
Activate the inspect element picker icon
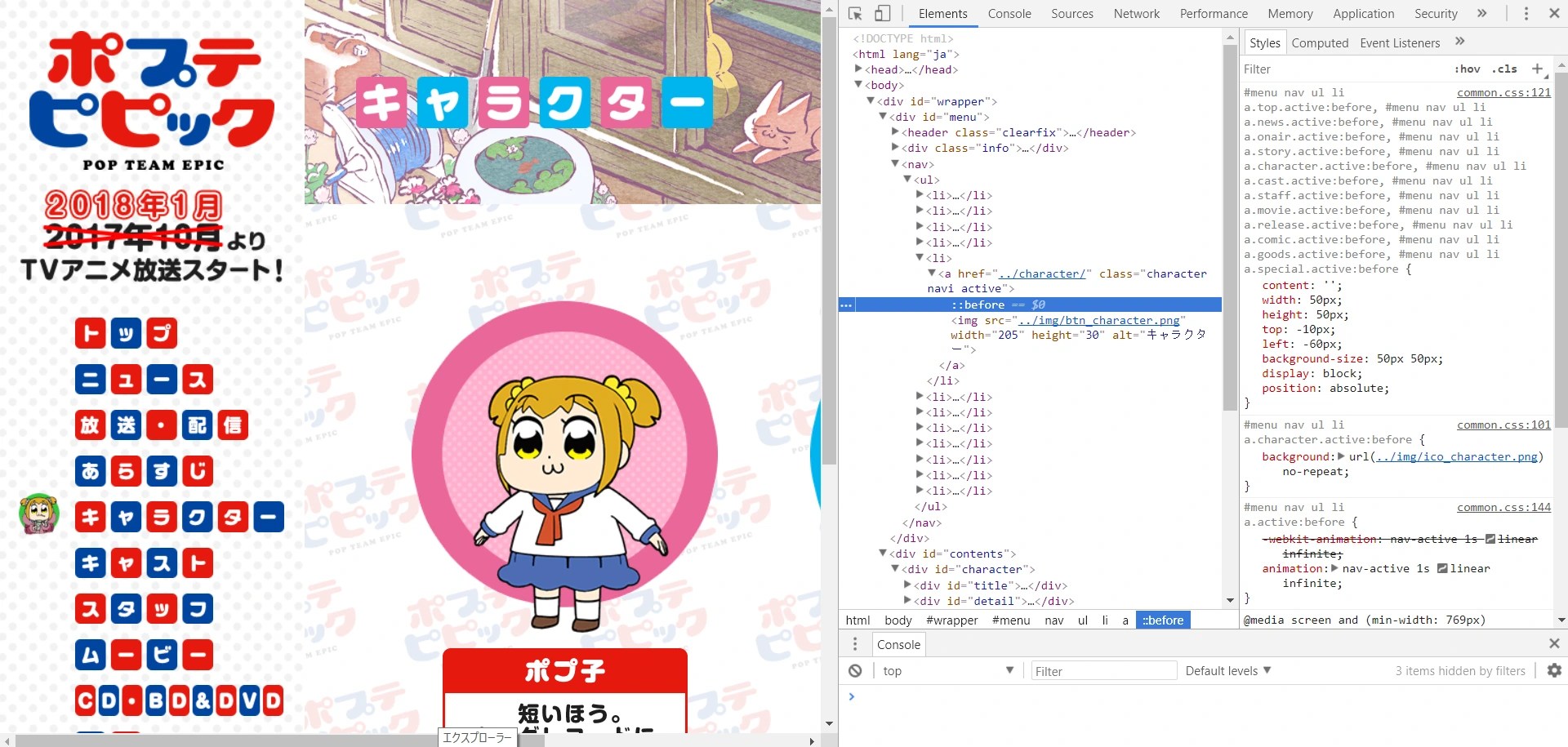click(x=855, y=14)
